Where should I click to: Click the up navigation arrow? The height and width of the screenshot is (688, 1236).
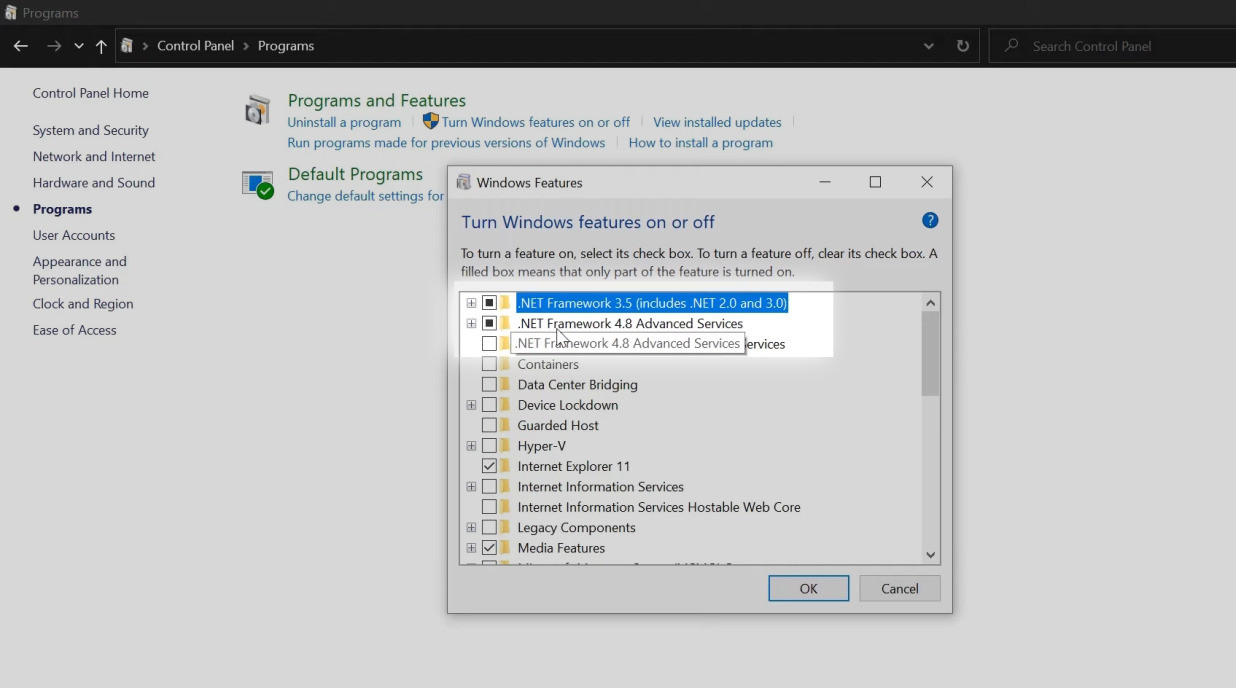click(x=101, y=45)
